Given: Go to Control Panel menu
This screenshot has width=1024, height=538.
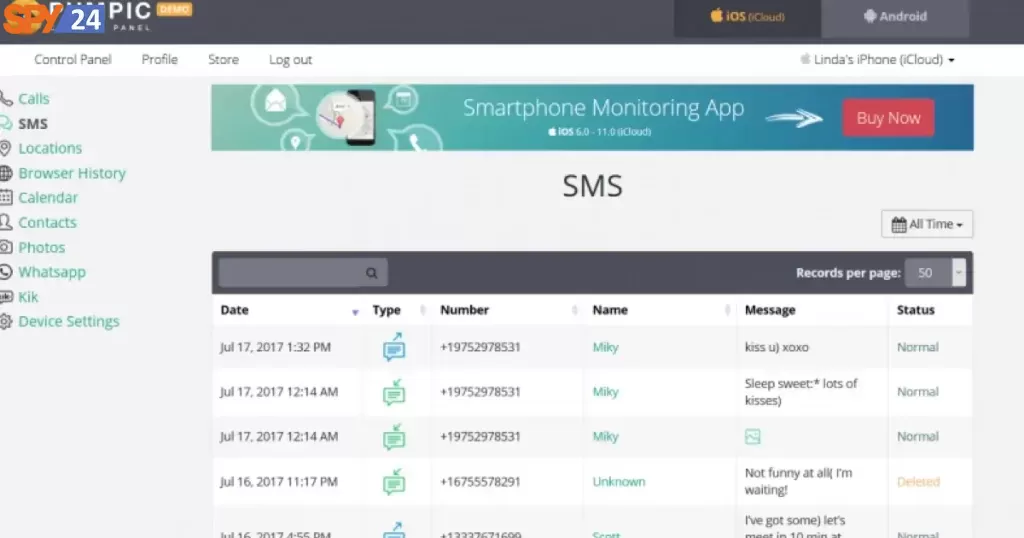Looking at the screenshot, I should pyautogui.click(x=72, y=59).
